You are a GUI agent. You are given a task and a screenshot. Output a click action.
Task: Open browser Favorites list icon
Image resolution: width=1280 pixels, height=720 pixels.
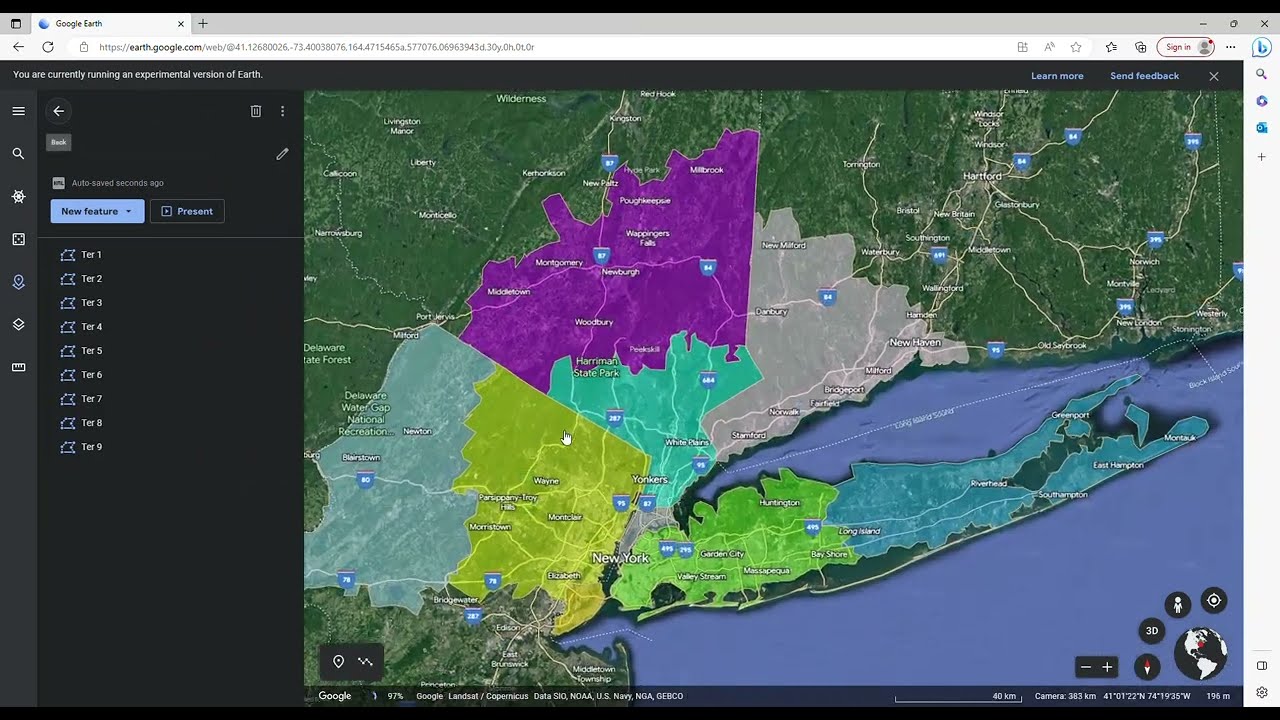tap(1111, 47)
